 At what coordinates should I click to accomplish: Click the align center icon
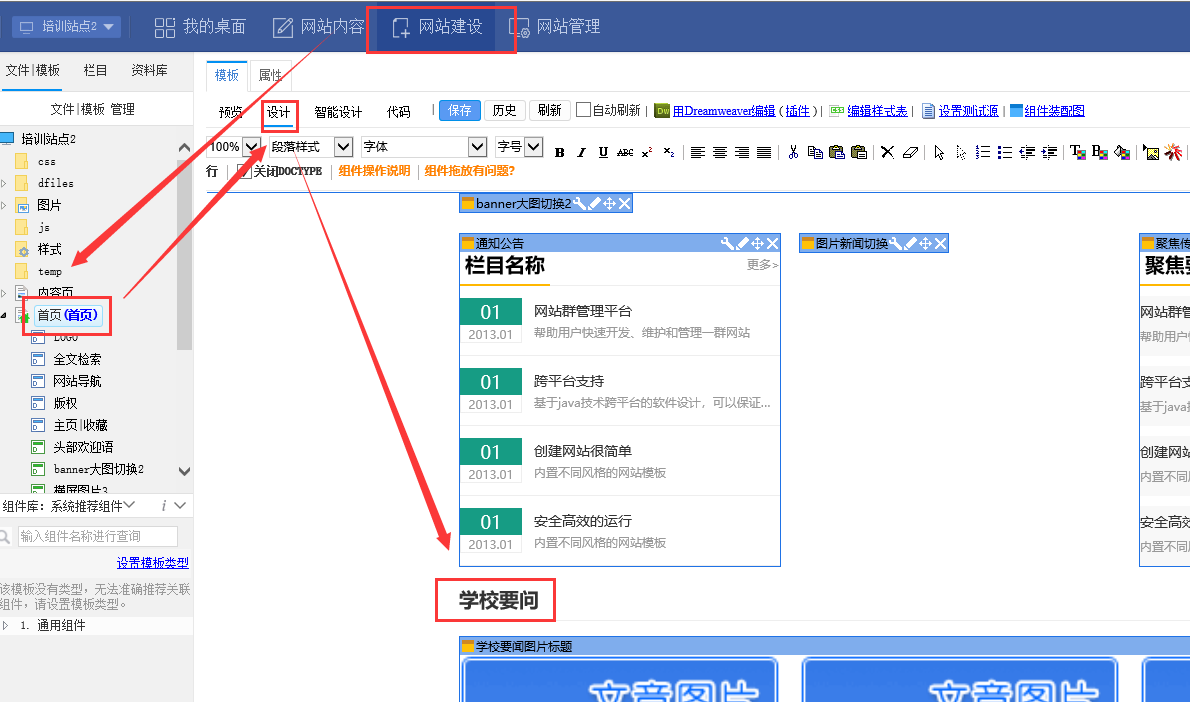pyautogui.click(x=720, y=153)
